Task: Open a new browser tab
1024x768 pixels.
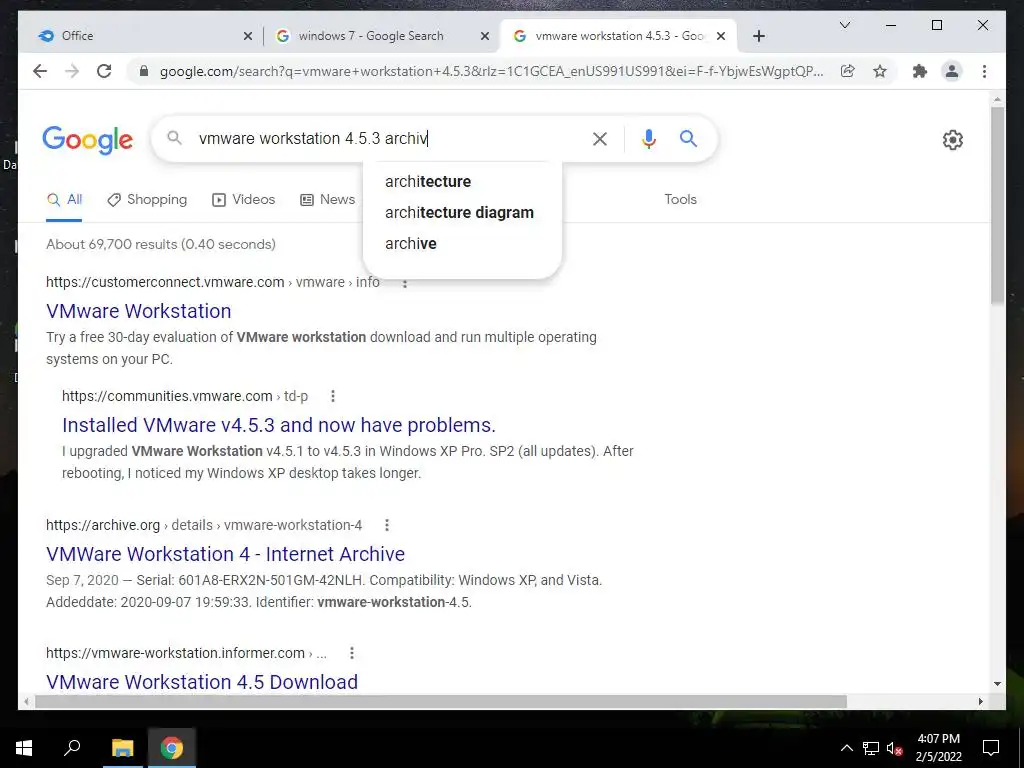Action: click(758, 36)
